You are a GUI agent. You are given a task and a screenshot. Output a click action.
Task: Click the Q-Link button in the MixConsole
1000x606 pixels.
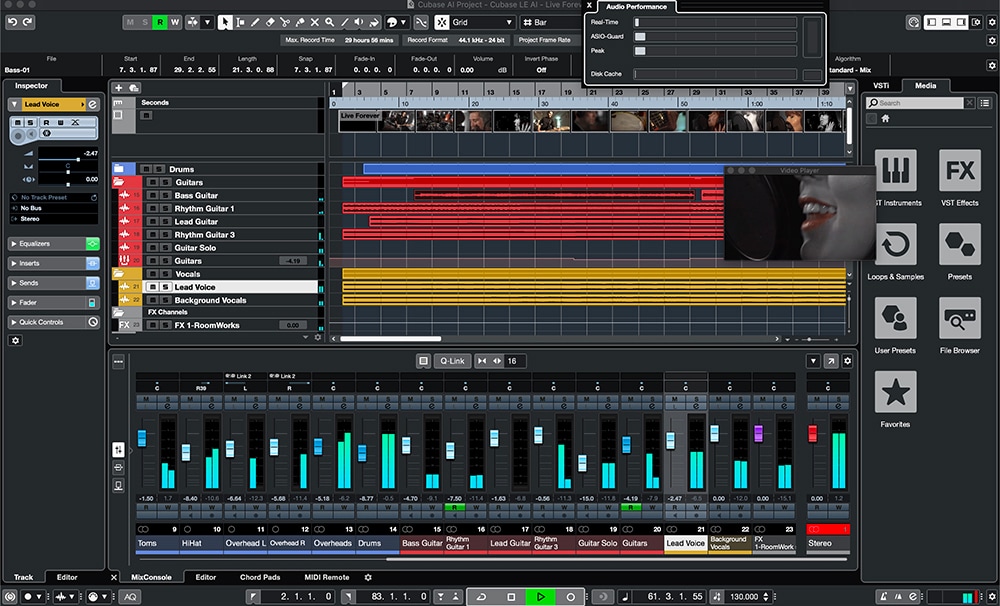click(x=452, y=361)
